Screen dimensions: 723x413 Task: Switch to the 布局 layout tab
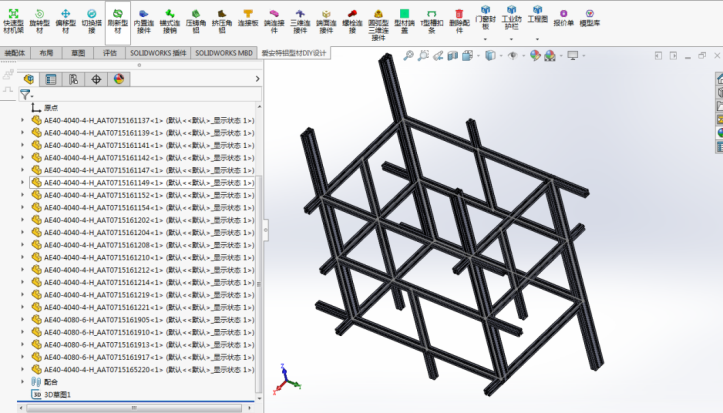pos(46,53)
